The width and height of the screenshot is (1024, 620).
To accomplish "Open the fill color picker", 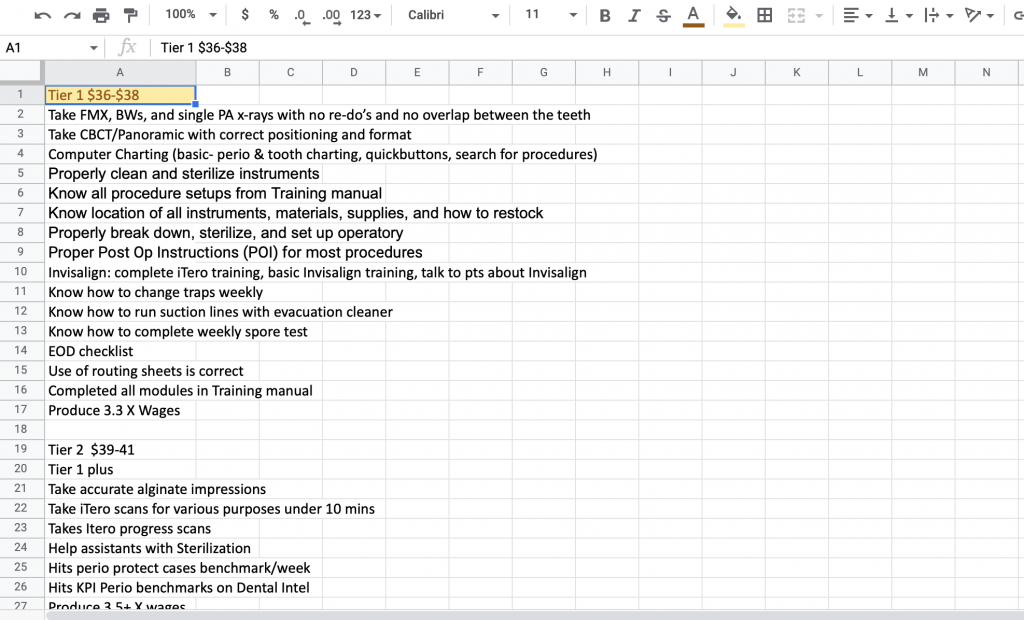I will click(x=733, y=16).
